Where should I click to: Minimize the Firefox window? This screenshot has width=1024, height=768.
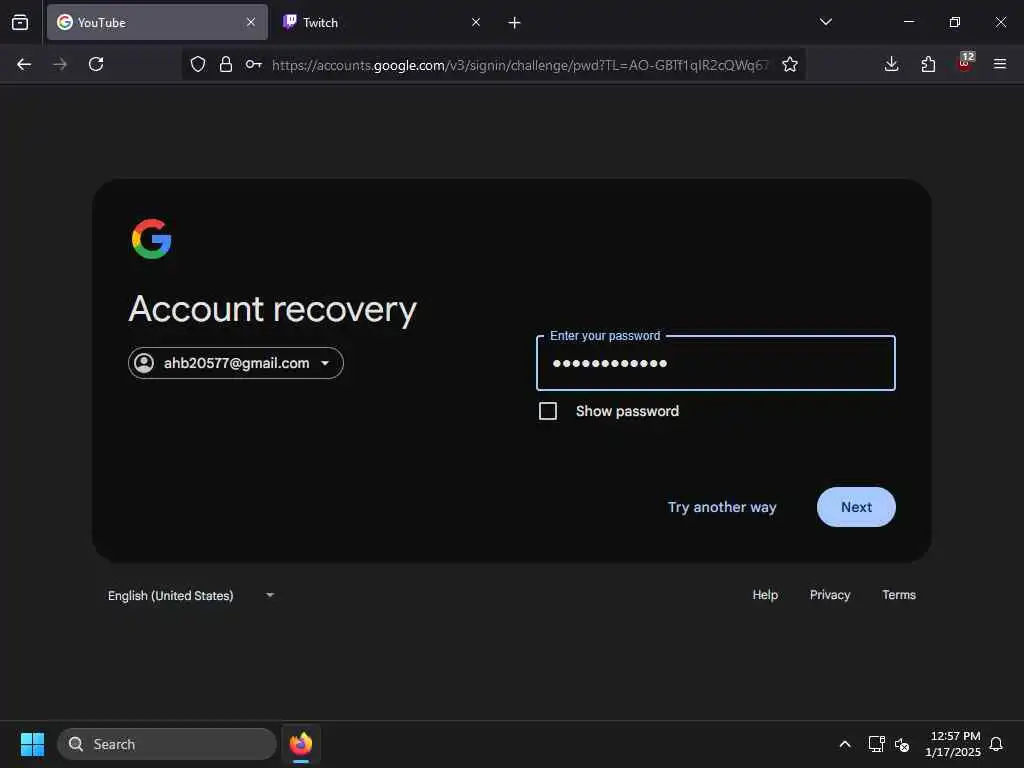click(x=908, y=22)
